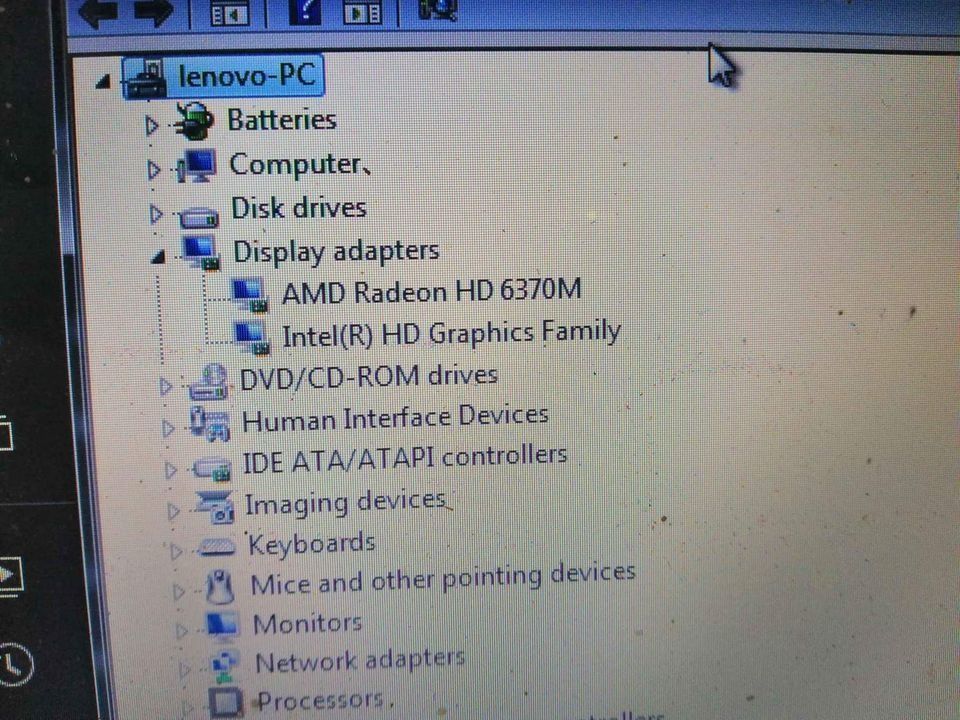Select the Computer label in the tree

coord(295,164)
